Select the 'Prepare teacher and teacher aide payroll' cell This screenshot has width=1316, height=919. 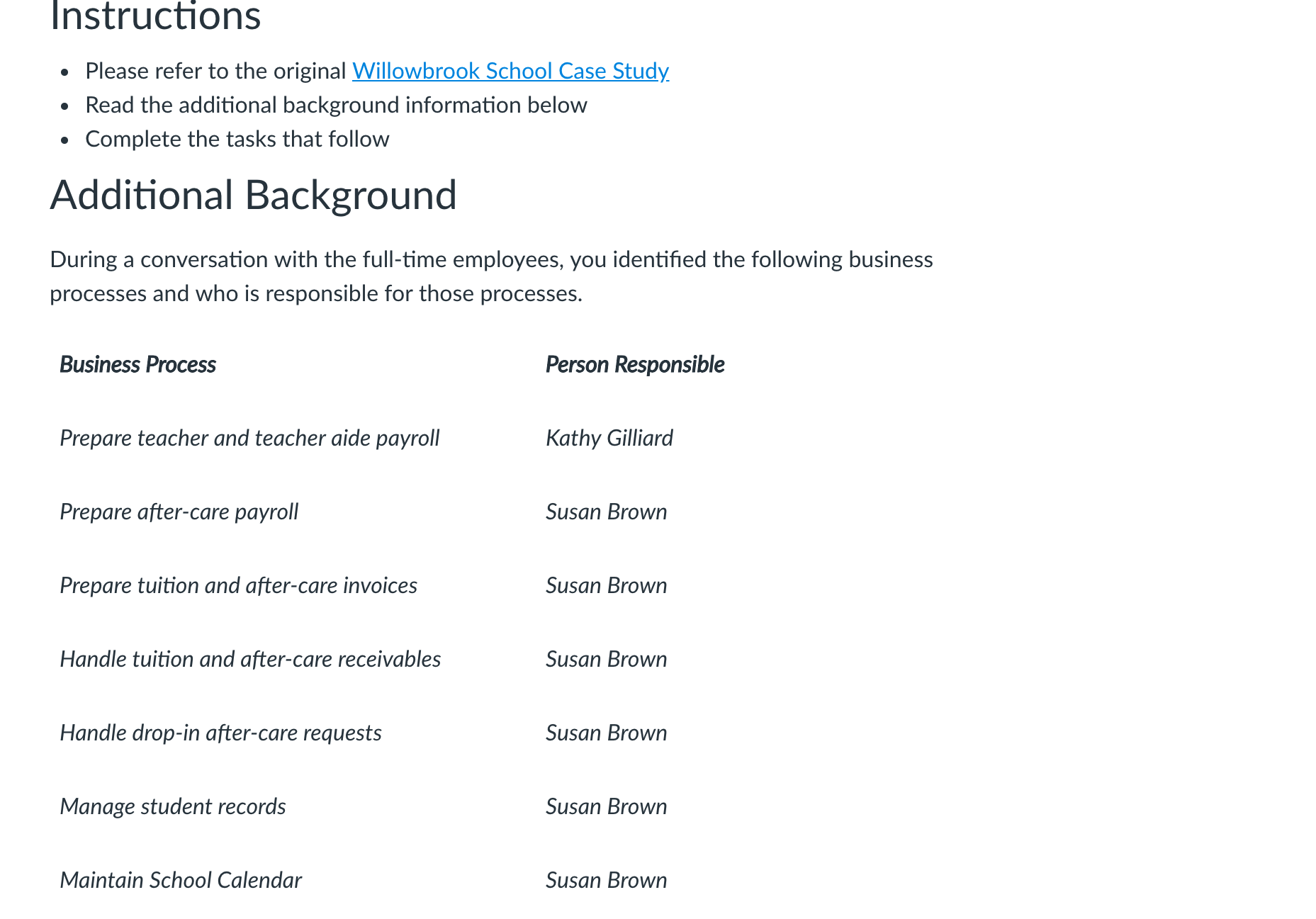[249, 438]
